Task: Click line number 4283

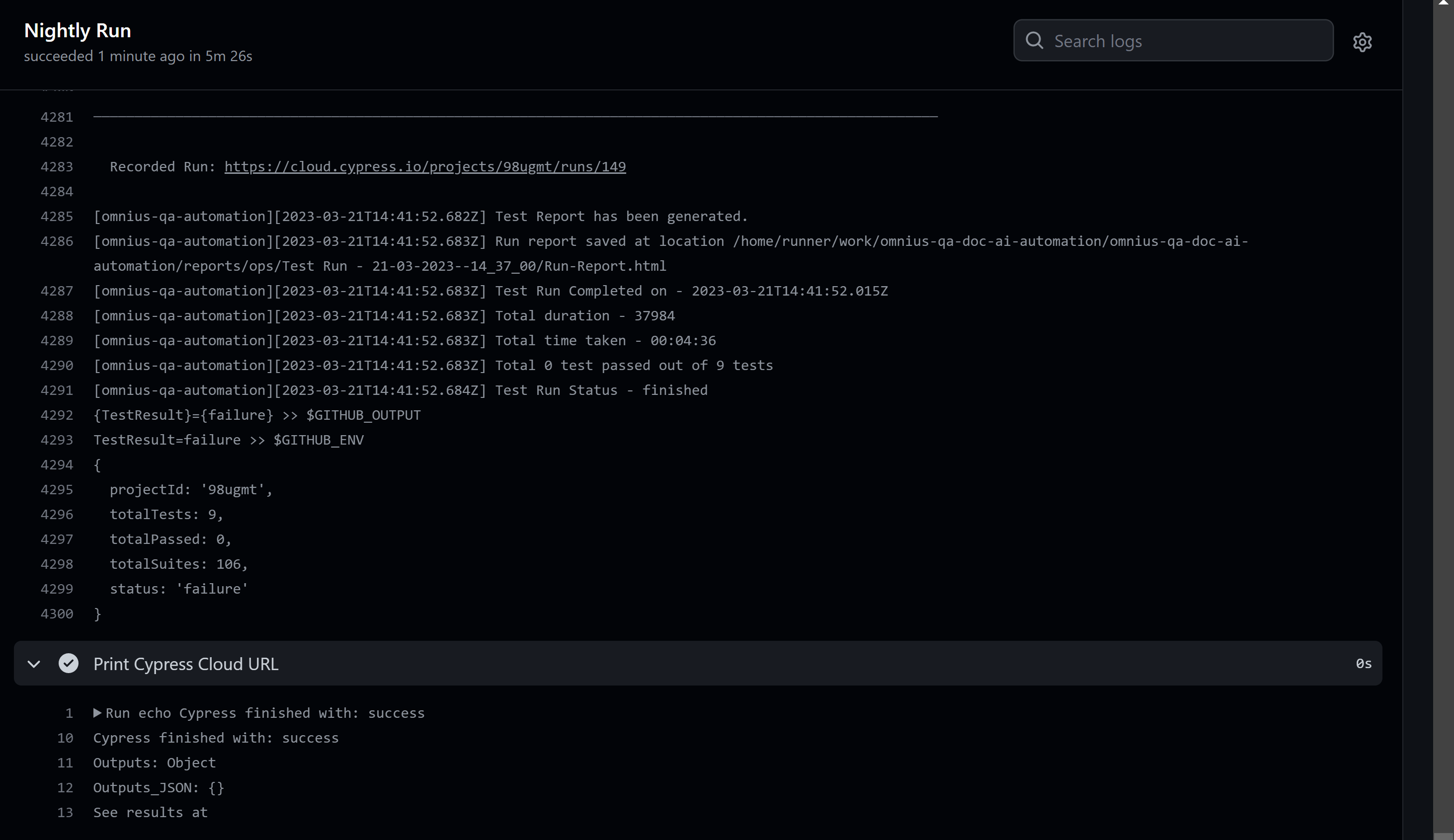Action: (57, 167)
